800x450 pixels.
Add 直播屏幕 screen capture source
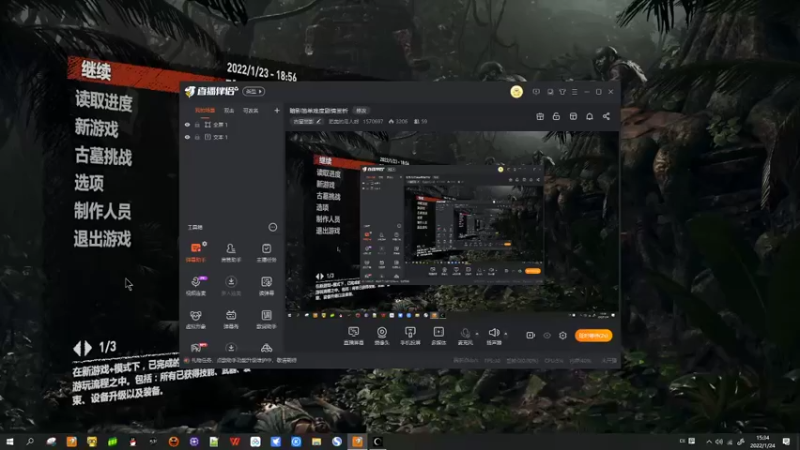click(x=354, y=336)
